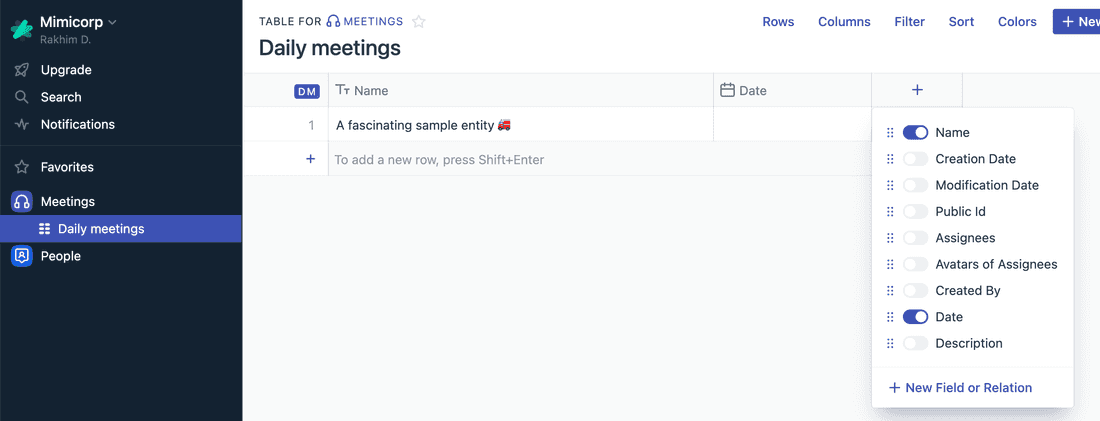Click New Field or Relation link
The image size is (1100, 421).
click(960, 387)
